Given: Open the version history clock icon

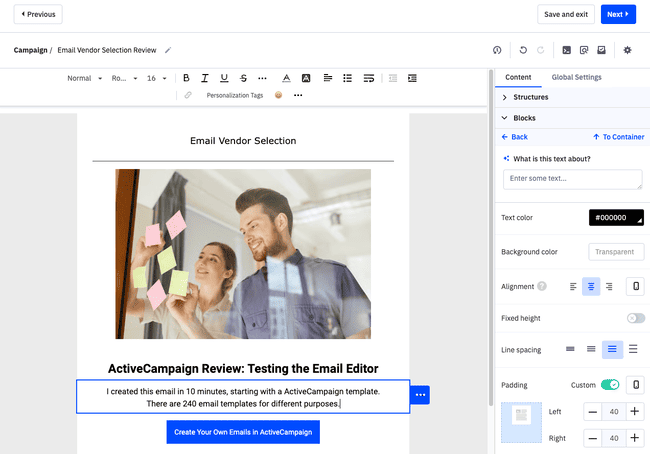Looking at the screenshot, I should click(497, 50).
